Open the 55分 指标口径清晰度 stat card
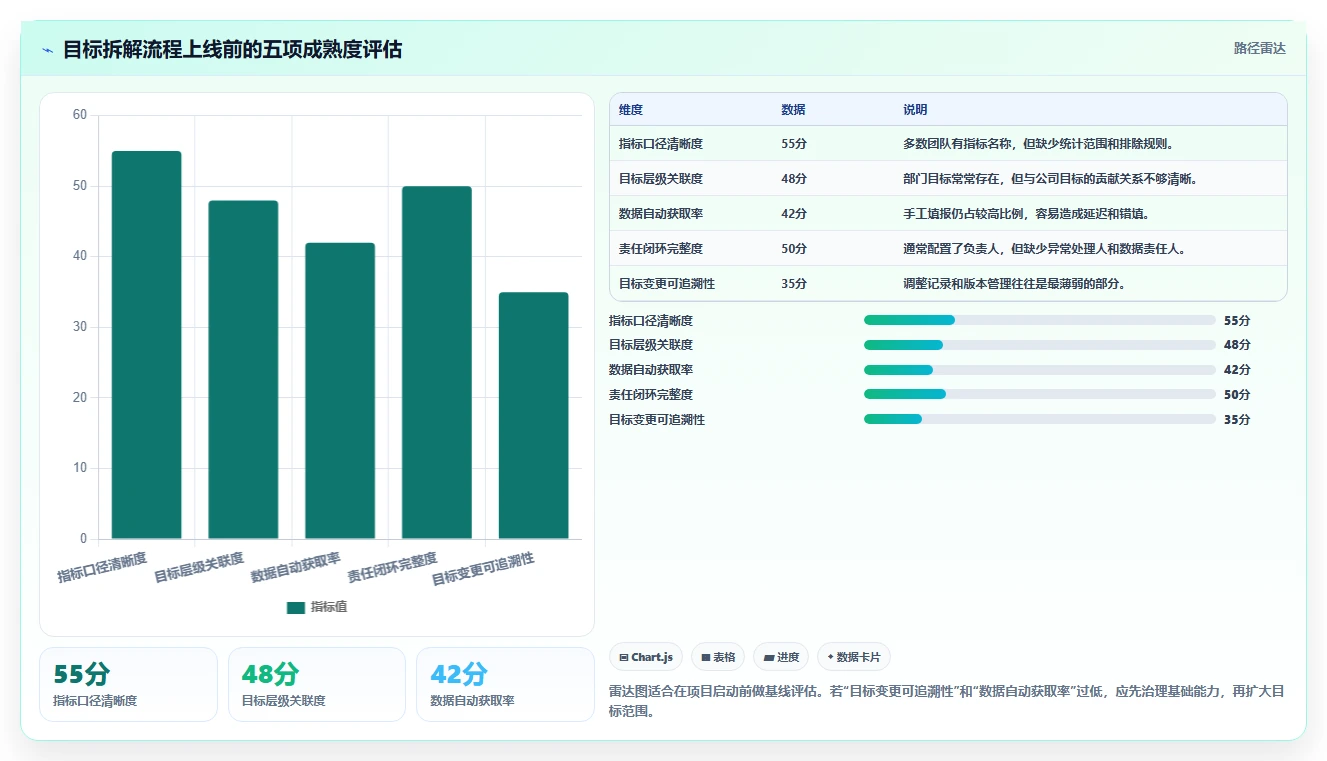 pos(128,684)
